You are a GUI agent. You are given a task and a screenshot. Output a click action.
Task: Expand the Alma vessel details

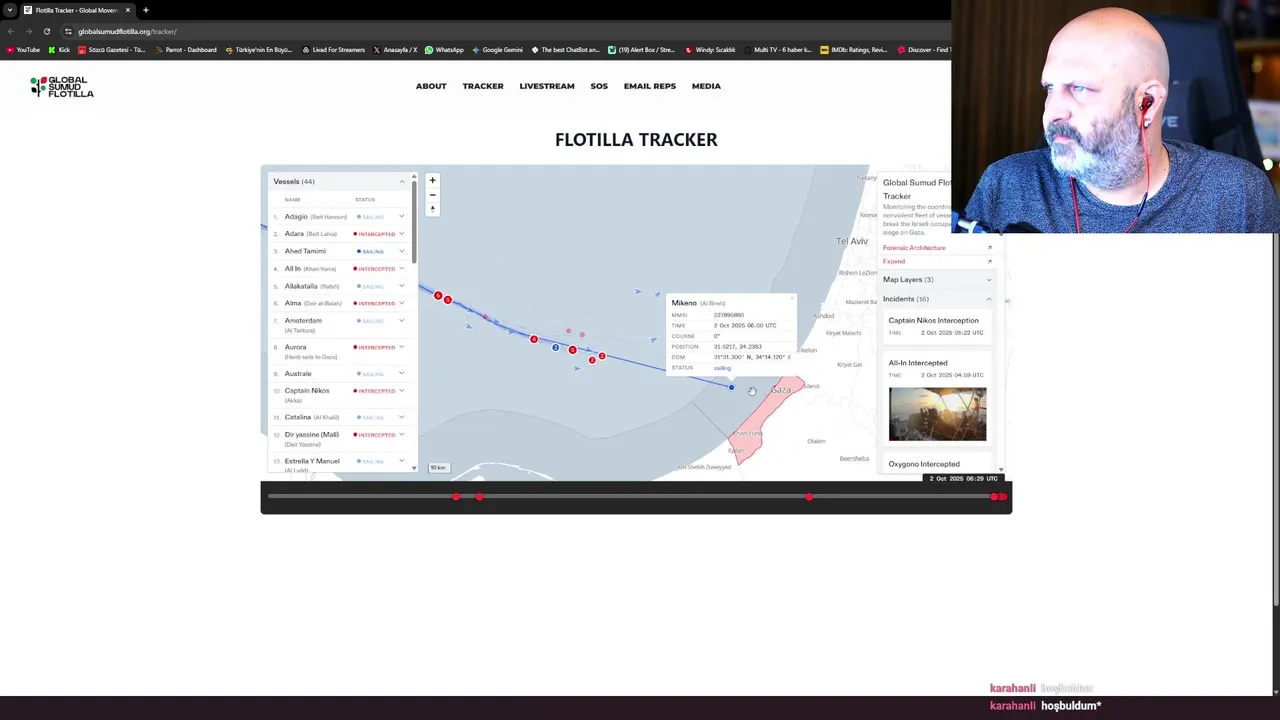coord(402,303)
